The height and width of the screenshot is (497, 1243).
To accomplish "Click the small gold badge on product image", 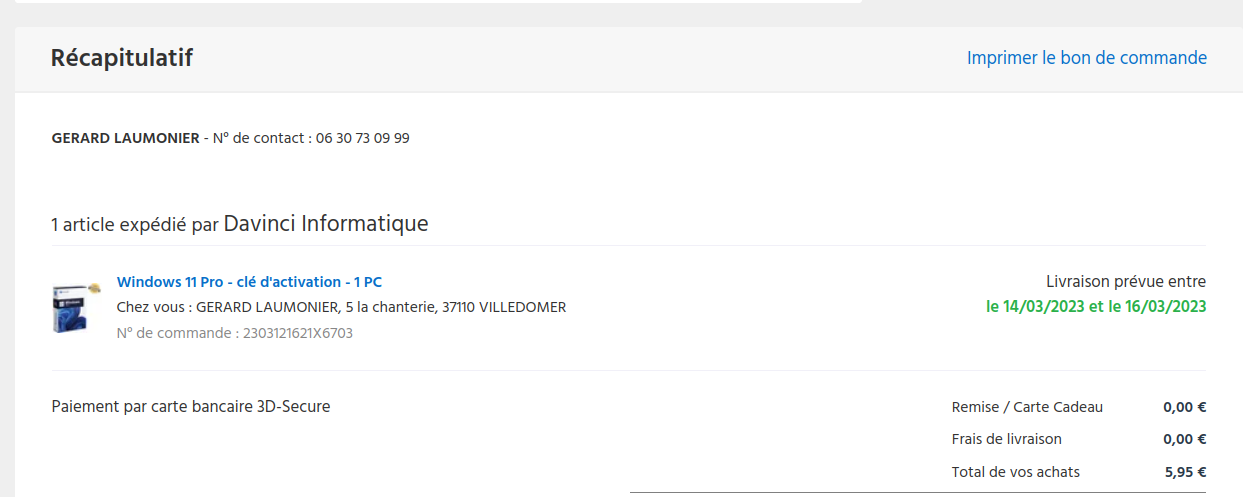I will pyautogui.click(x=94, y=287).
